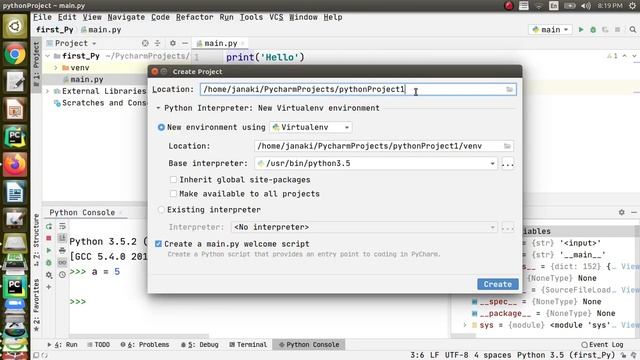
Task: Open Google Chrome from the Ubuntu dock
Action: tap(15, 54)
